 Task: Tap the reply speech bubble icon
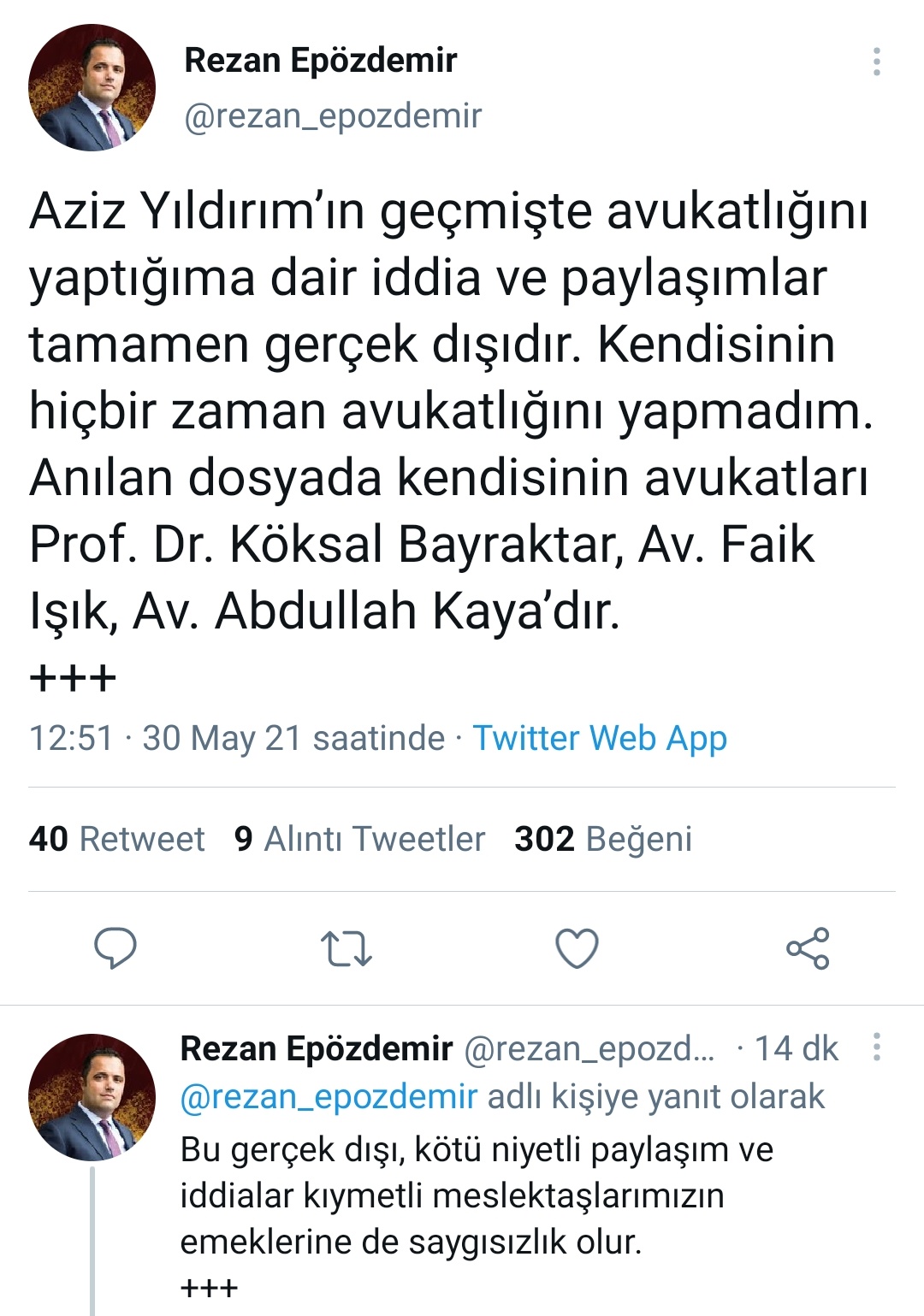[x=115, y=947]
